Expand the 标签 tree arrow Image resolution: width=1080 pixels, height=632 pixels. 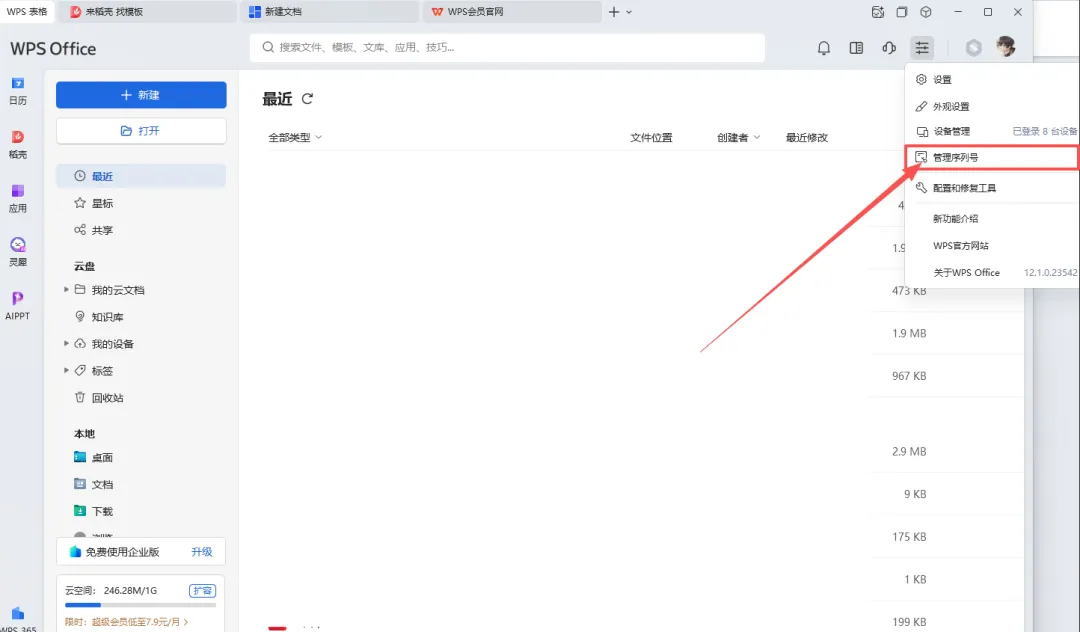pyautogui.click(x=66, y=370)
